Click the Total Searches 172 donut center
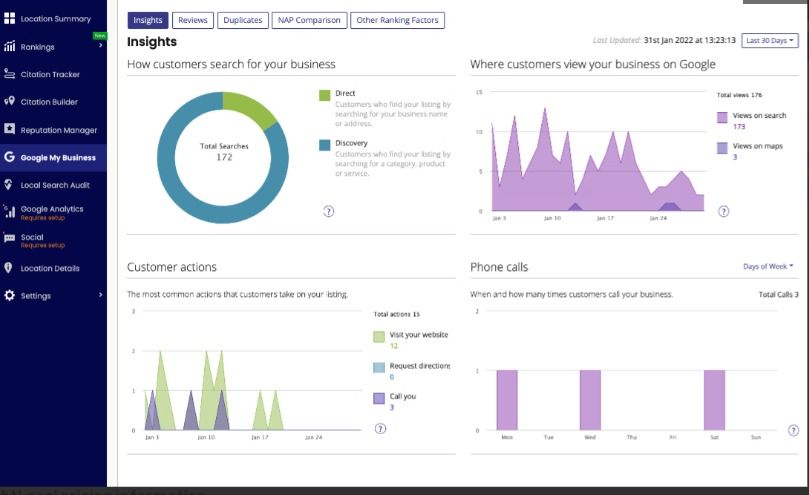Image resolution: width=809 pixels, height=495 pixels. click(224, 152)
